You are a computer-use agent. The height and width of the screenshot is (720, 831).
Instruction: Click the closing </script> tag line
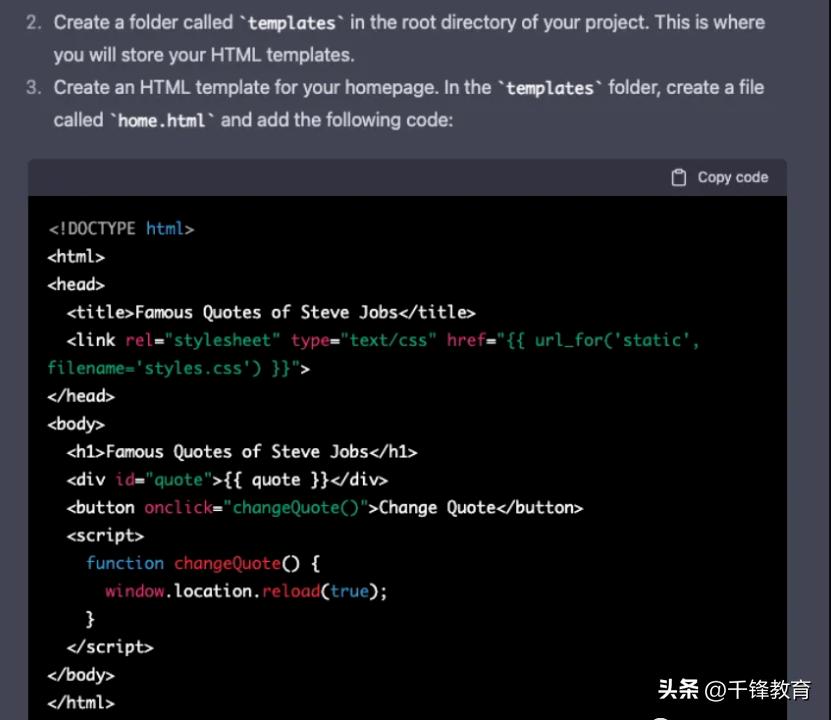pyautogui.click(x=110, y=647)
